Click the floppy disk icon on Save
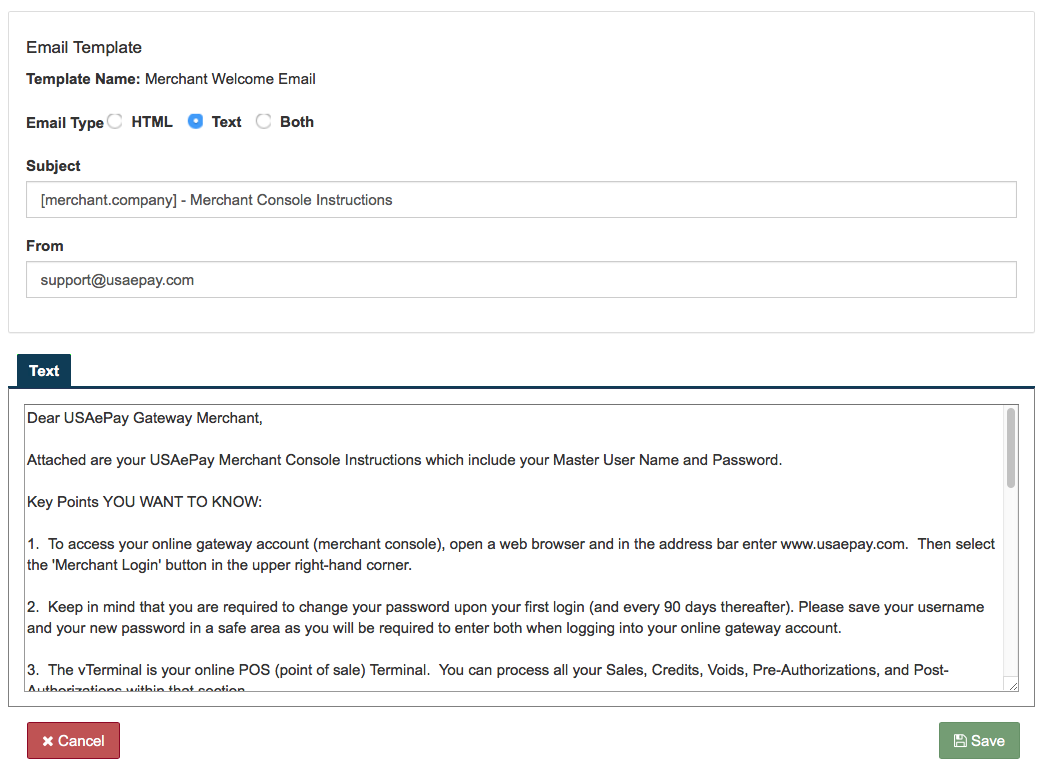 pos(960,741)
